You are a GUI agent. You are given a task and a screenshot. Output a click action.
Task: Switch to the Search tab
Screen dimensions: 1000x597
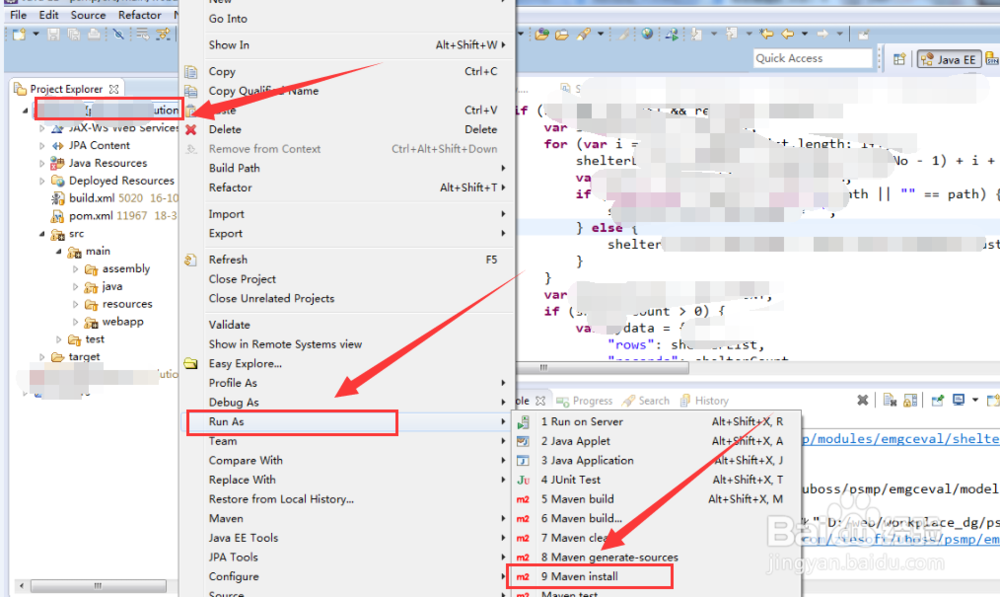click(x=647, y=401)
